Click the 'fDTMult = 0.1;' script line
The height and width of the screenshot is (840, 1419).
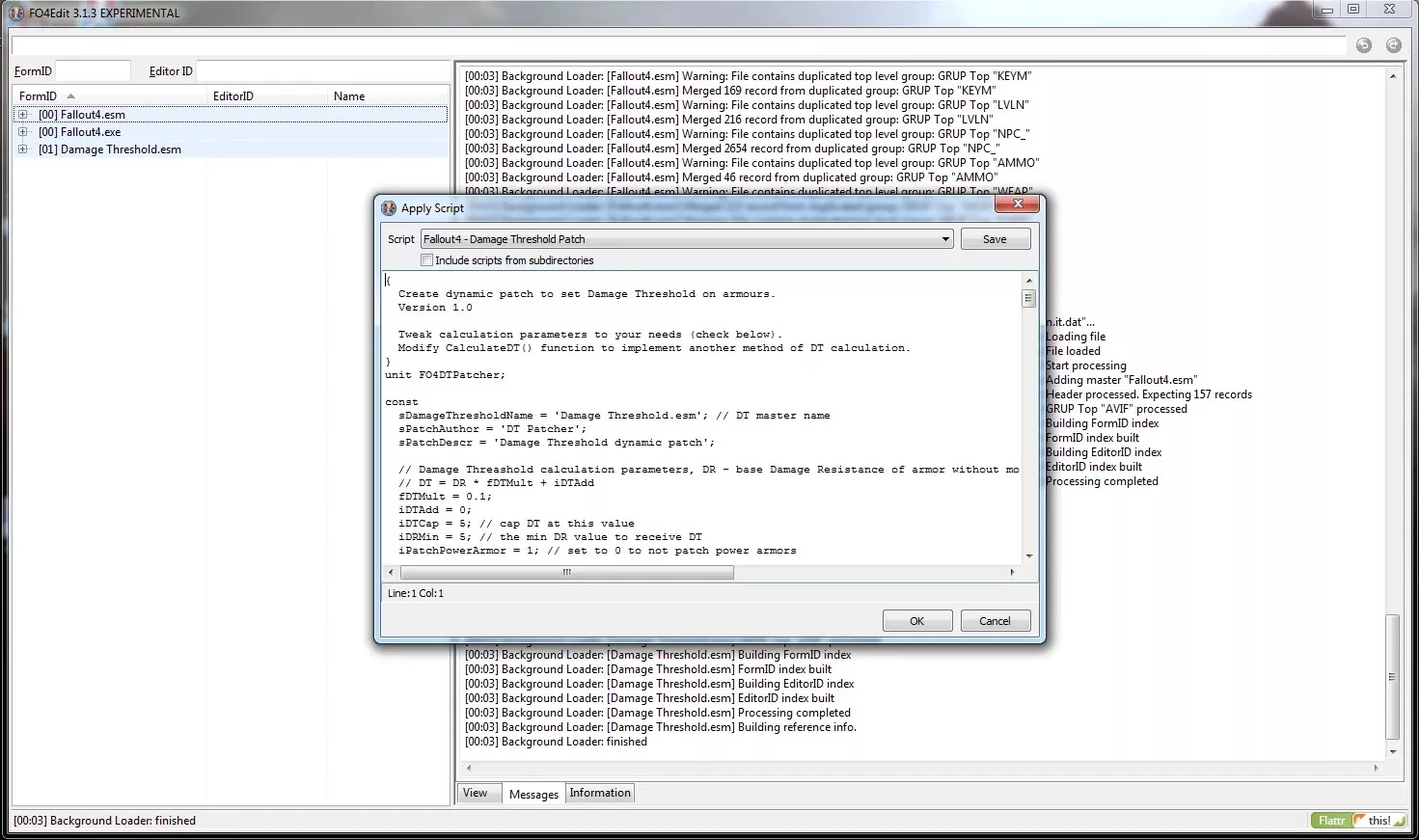tap(445, 497)
